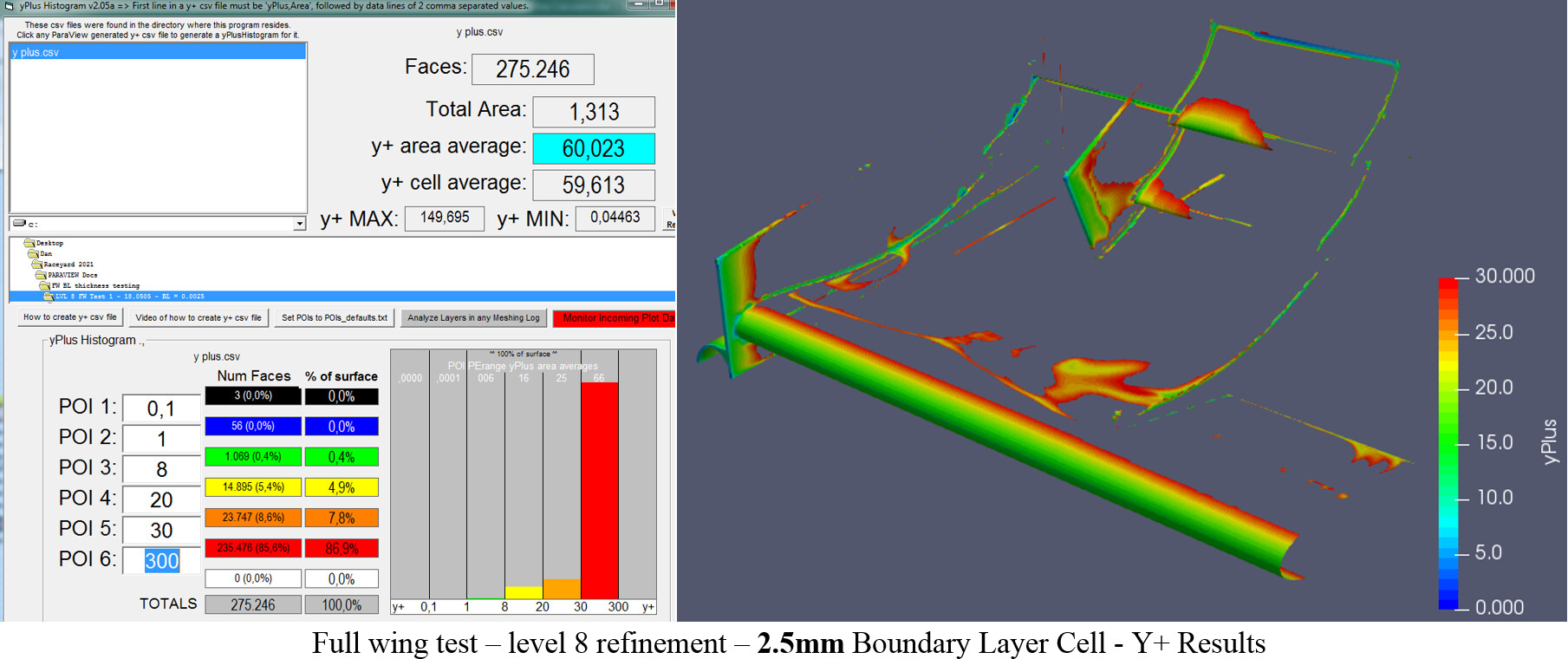
Task: Click the Raceyard 2021 folder icon
Action: coord(37,264)
